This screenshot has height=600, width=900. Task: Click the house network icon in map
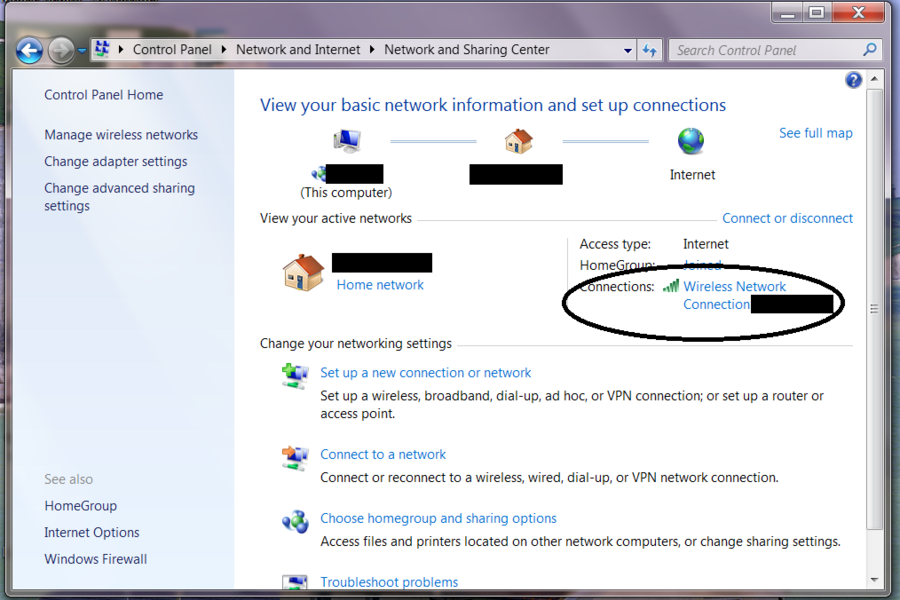[518, 141]
